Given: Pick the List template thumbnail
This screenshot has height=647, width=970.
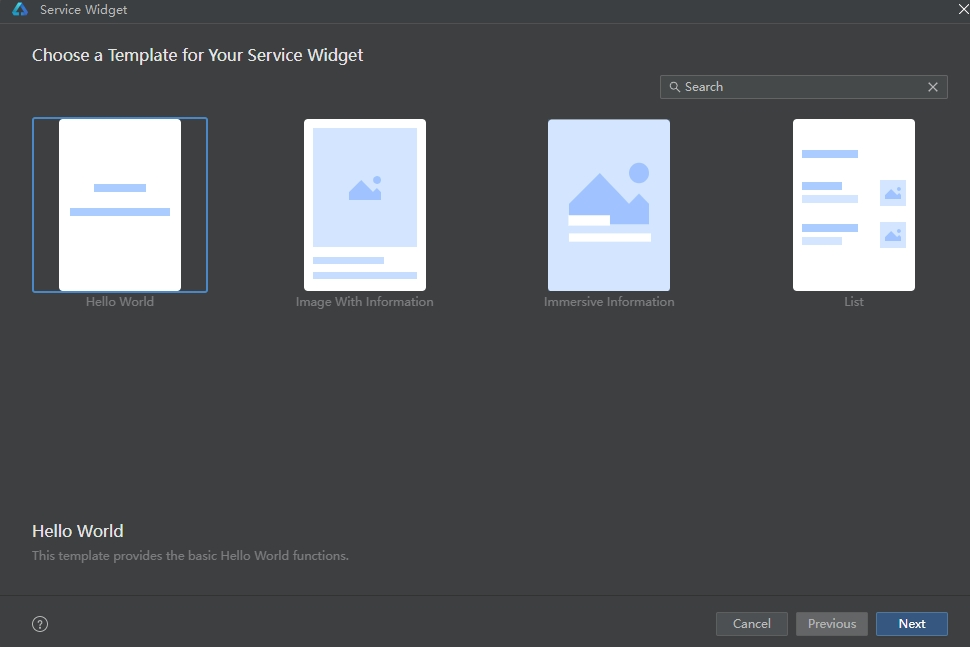Looking at the screenshot, I should [x=854, y=205].
